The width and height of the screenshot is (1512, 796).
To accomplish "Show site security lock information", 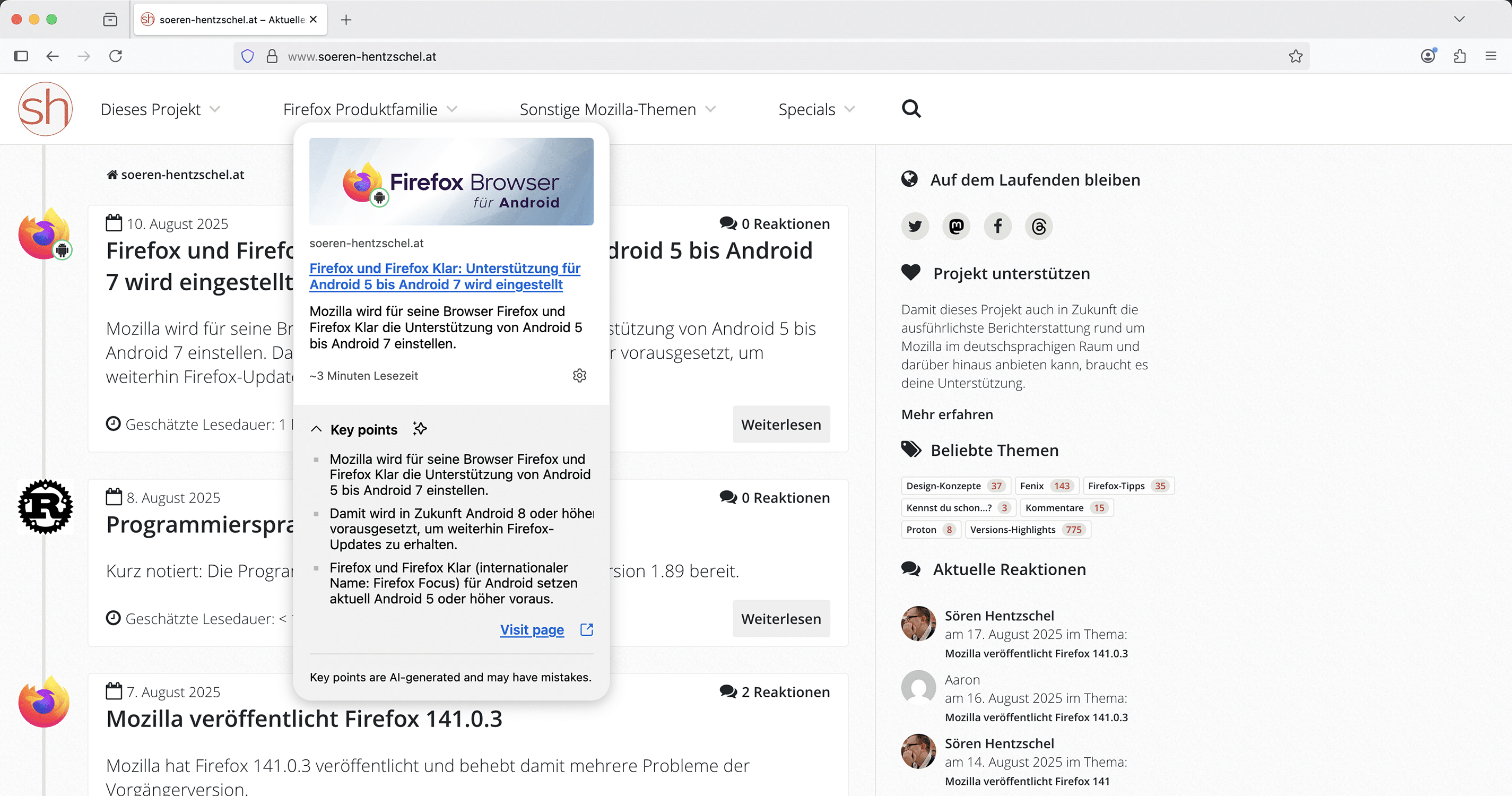I will coord(272,56).
